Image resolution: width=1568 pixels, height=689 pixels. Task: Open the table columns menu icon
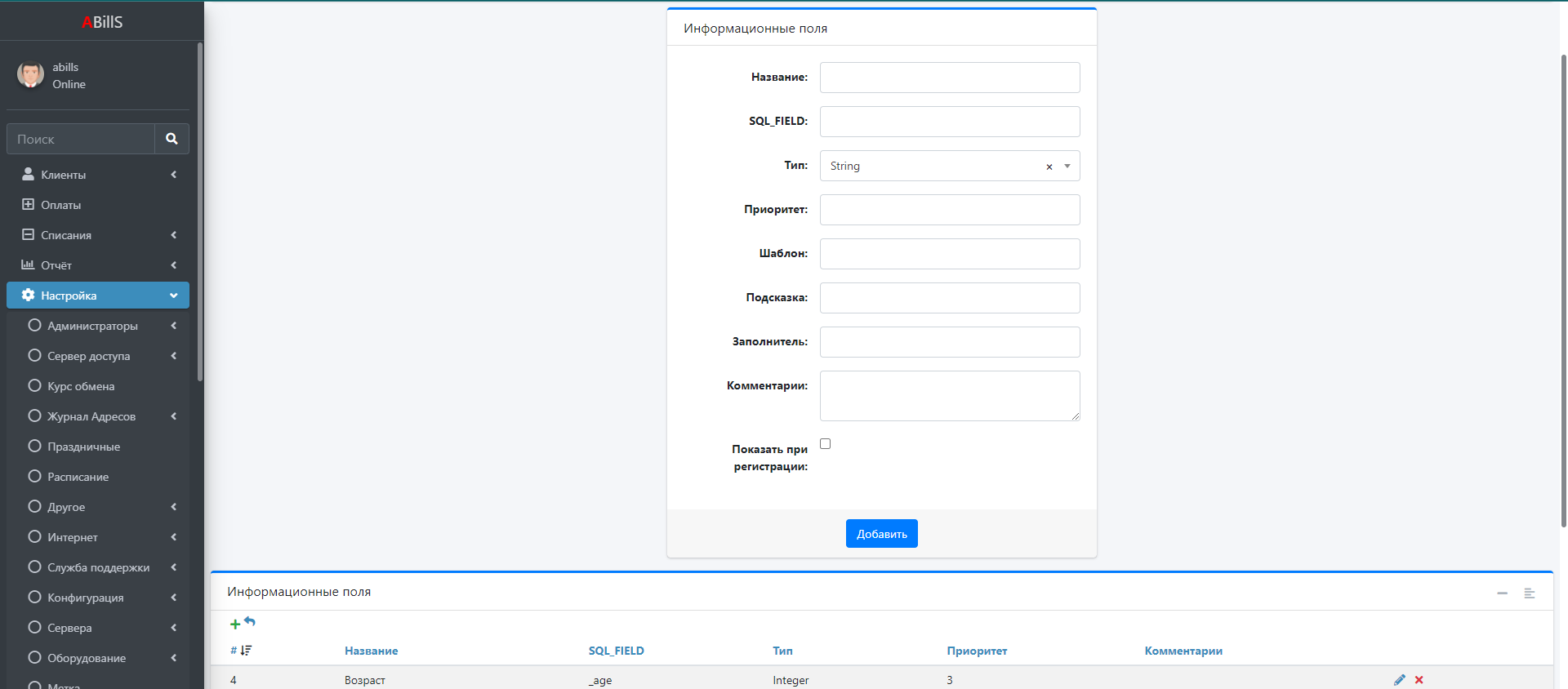click(1529, 593)
